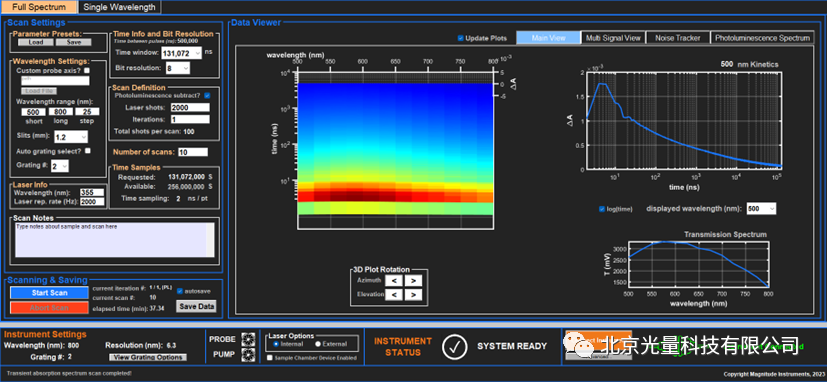
Task: Click the Laser Info Wavelength field 355
Action: tap(92, 193)
